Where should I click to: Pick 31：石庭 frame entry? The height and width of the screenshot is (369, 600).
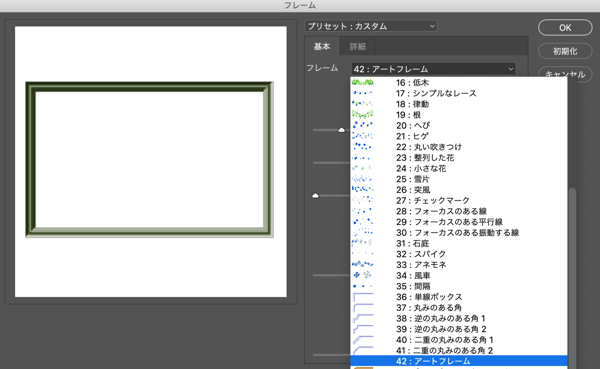point(458,243)
